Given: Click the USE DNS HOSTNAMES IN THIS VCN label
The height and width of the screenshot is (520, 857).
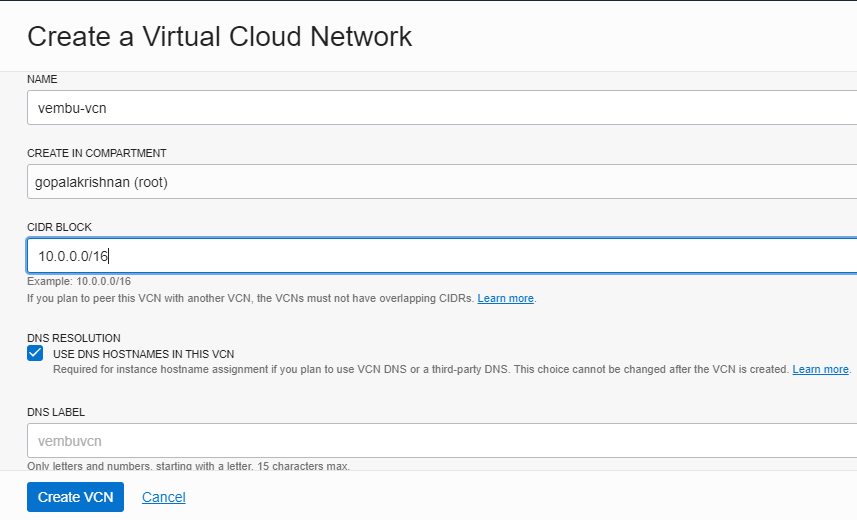Looking at the screenshot, I should pos(144,354).
